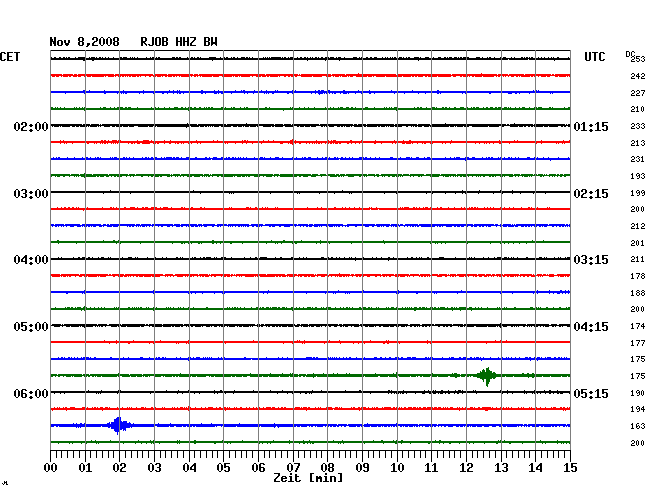Click the minute axis label "08"
The height and width of the screenshot is (494, 650).
(x=327, y=468)
